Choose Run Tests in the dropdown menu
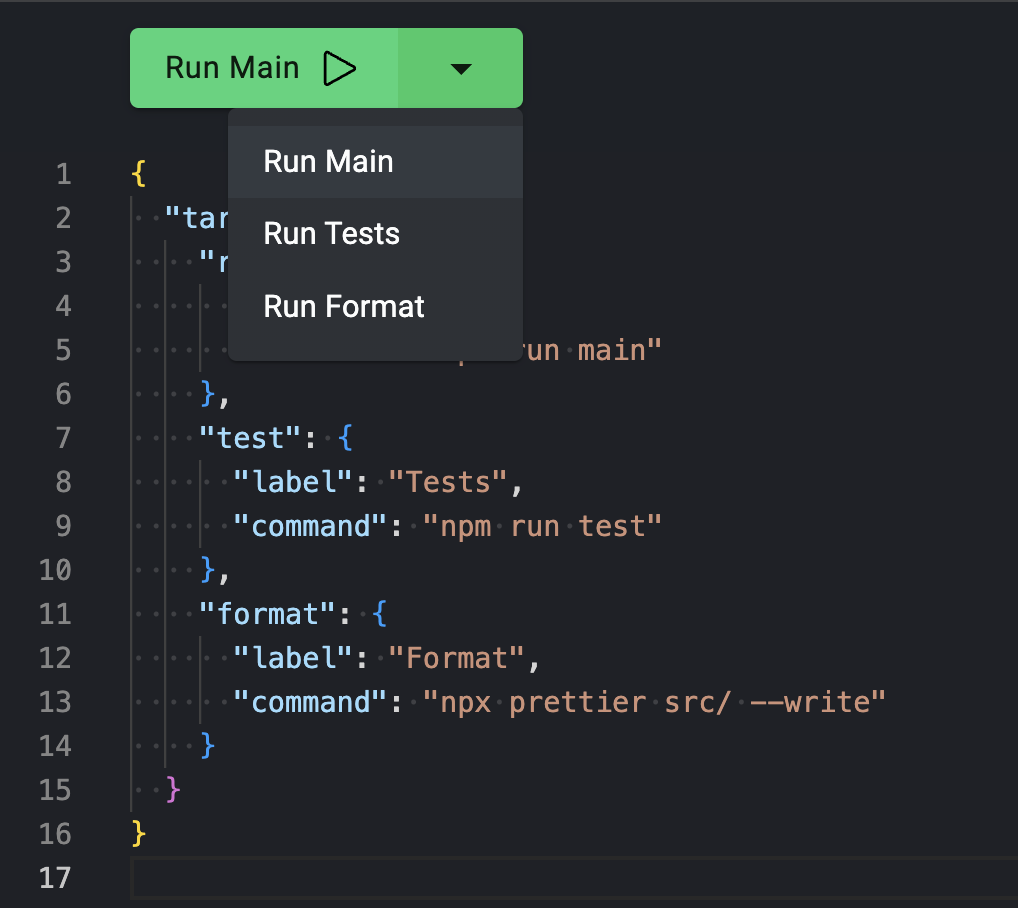 tap(331, 234)
